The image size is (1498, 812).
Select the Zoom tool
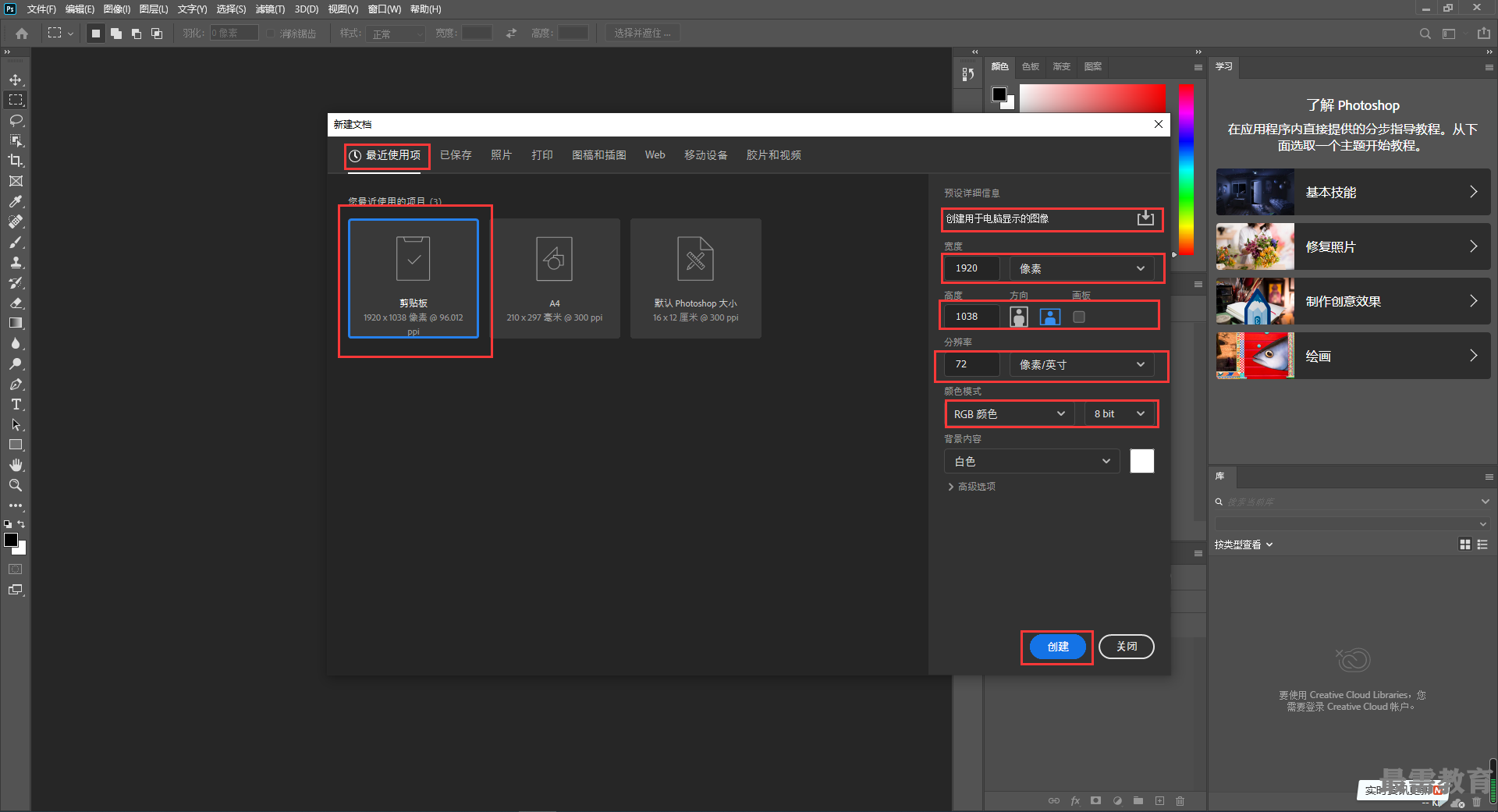16,485
